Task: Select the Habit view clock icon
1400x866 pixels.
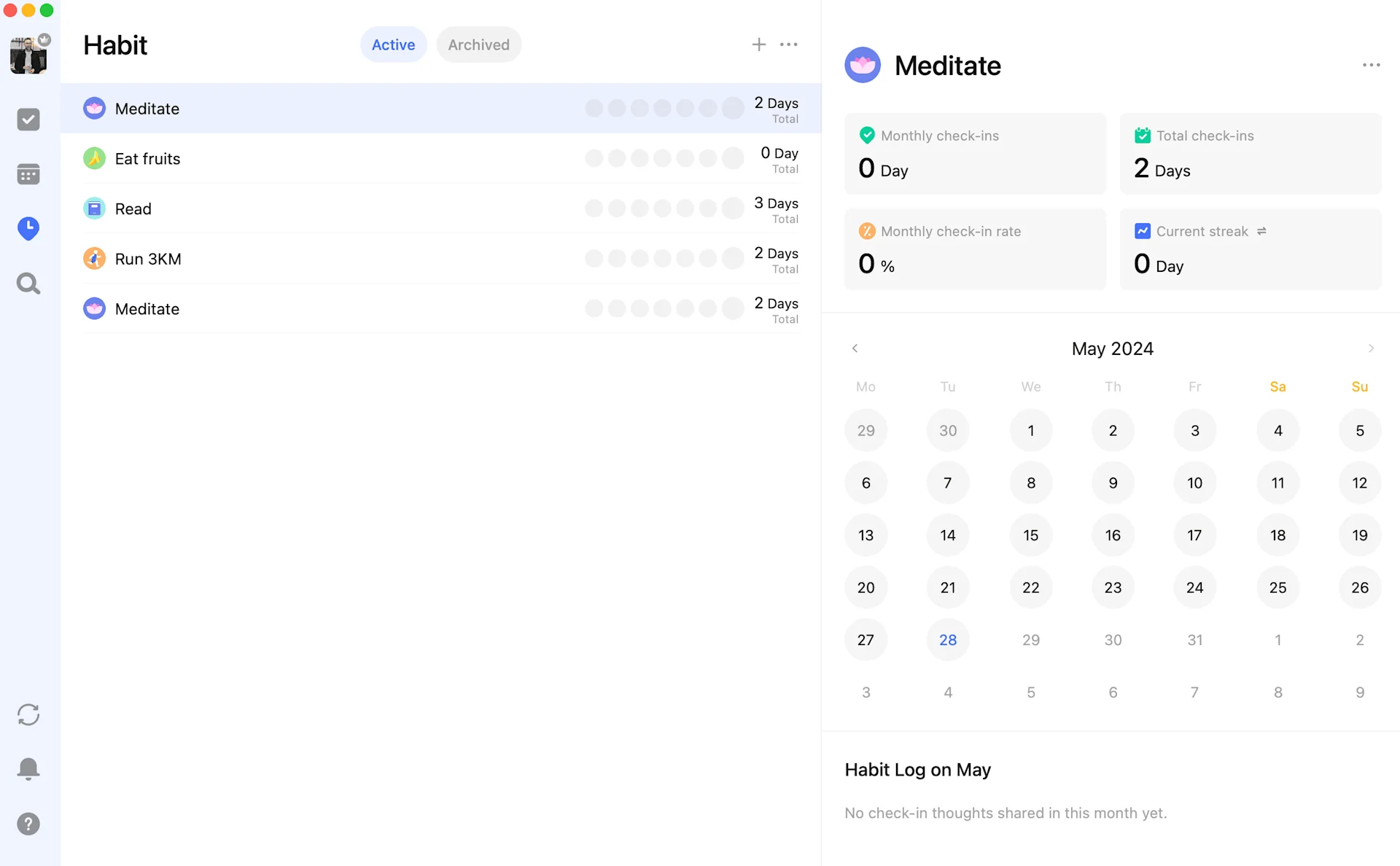Action: coord(28,228)
